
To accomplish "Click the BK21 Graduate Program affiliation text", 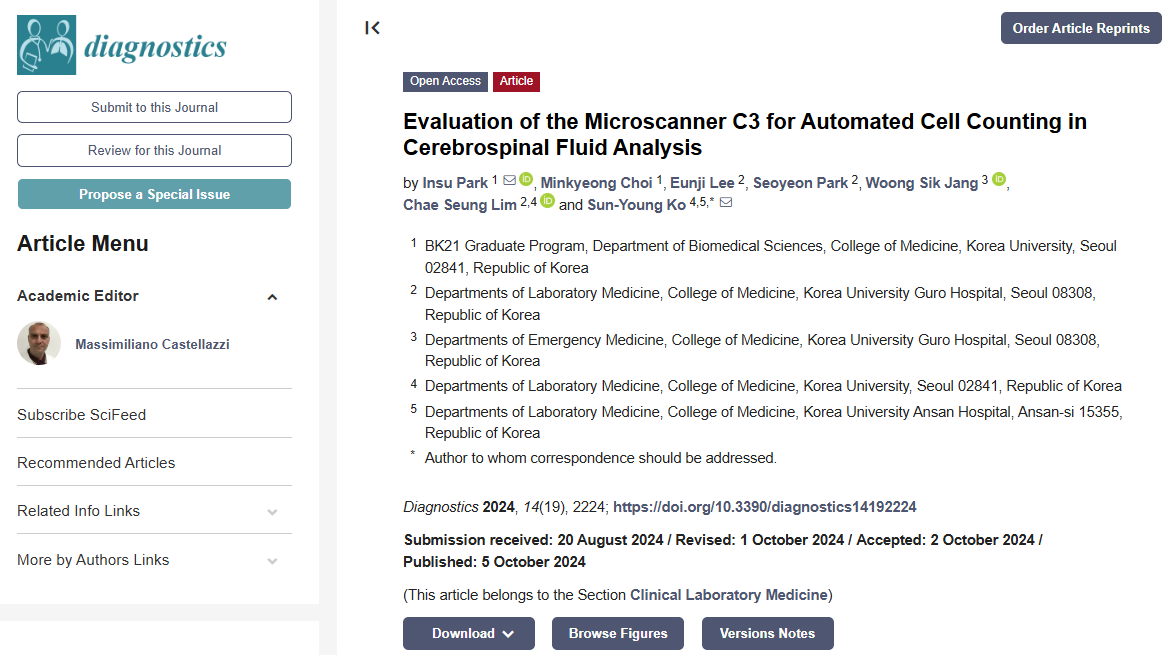I will tap(770, 257).
